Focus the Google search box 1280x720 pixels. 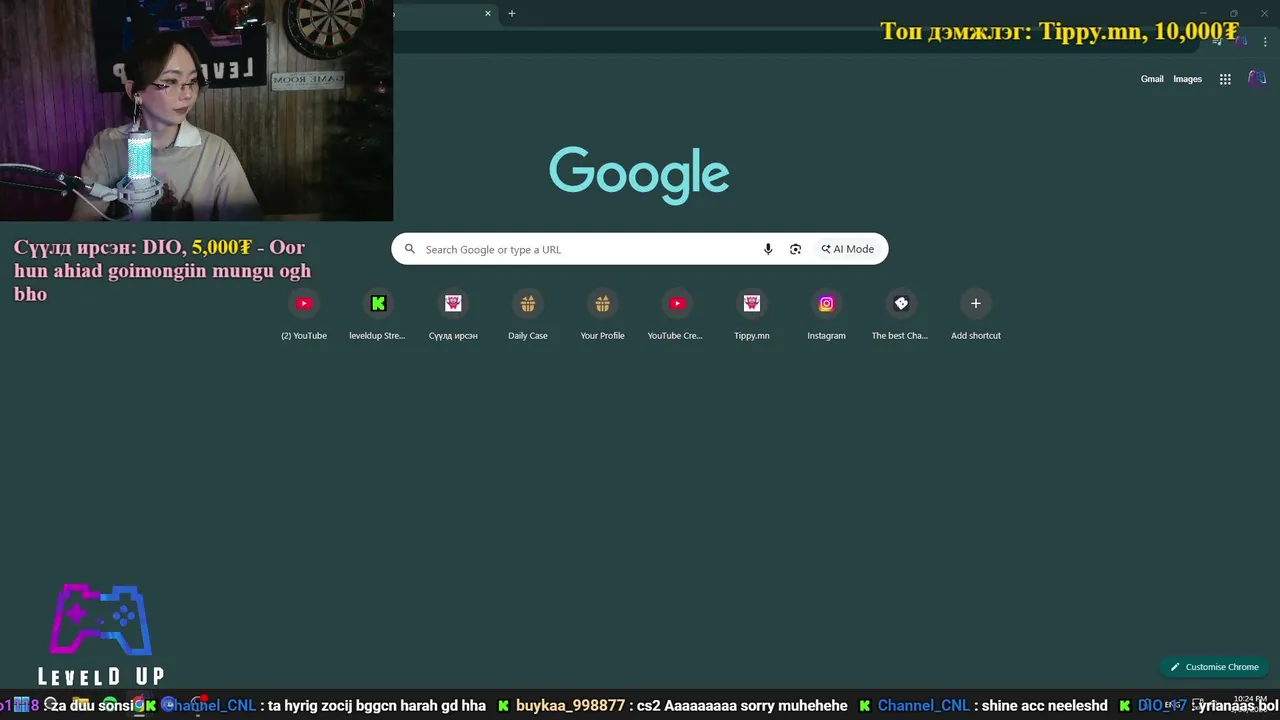pyautogui.click(x=640, y=249)
